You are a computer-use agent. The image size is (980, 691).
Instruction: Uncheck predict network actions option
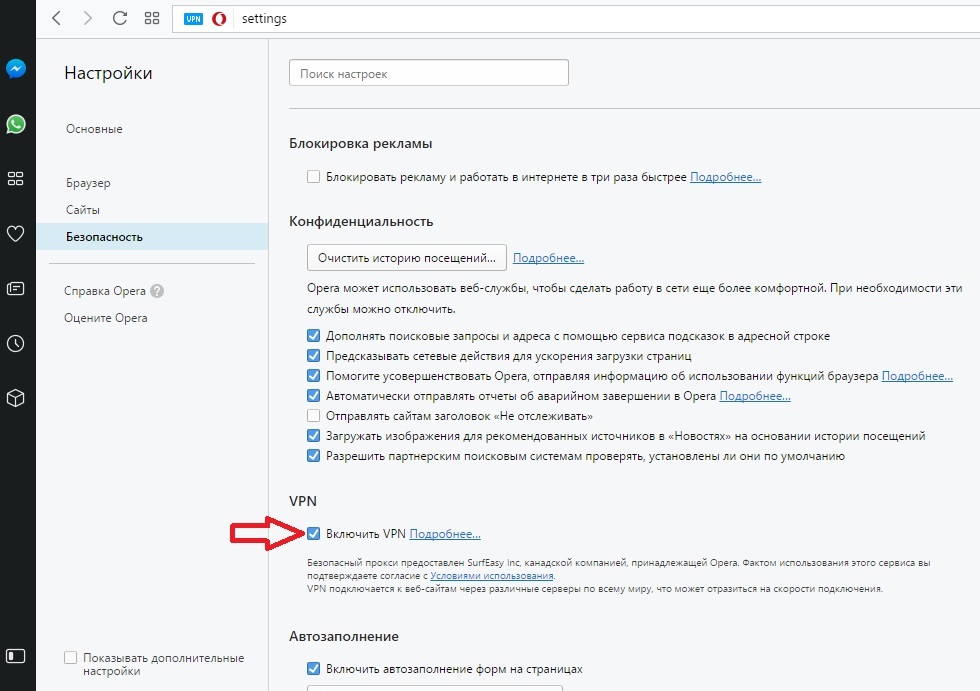point(314,355)
